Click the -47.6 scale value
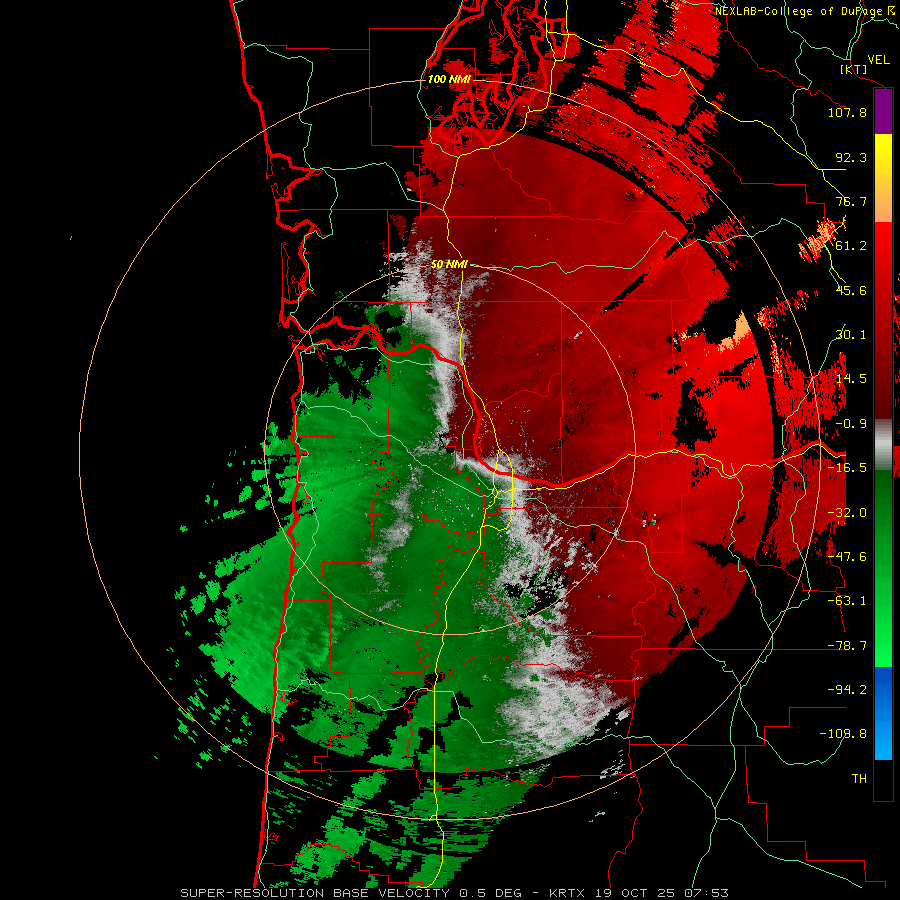 click(x=847, y=557)
